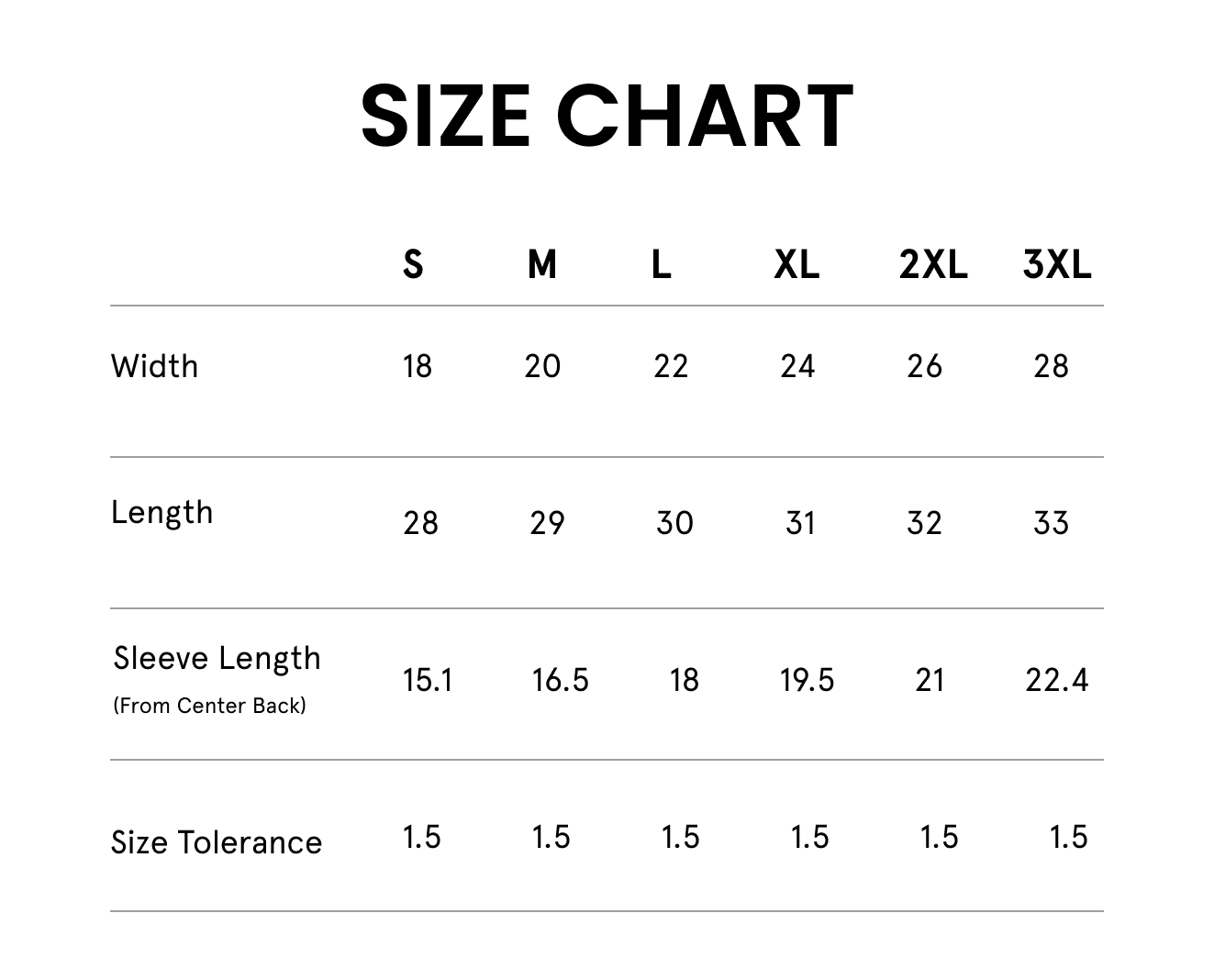1214x980 pixels.
Task: Click the Sleeve Length value 22.4
Action: click(x=1057, y=680)
